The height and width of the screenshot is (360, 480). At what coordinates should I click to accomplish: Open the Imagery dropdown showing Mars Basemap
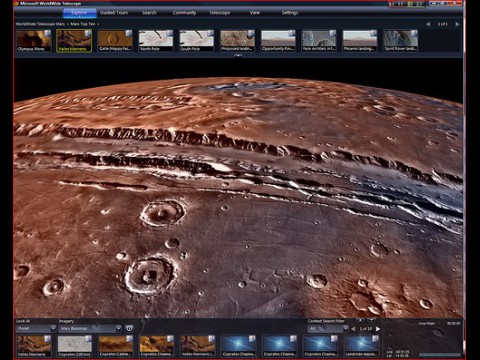90,329
